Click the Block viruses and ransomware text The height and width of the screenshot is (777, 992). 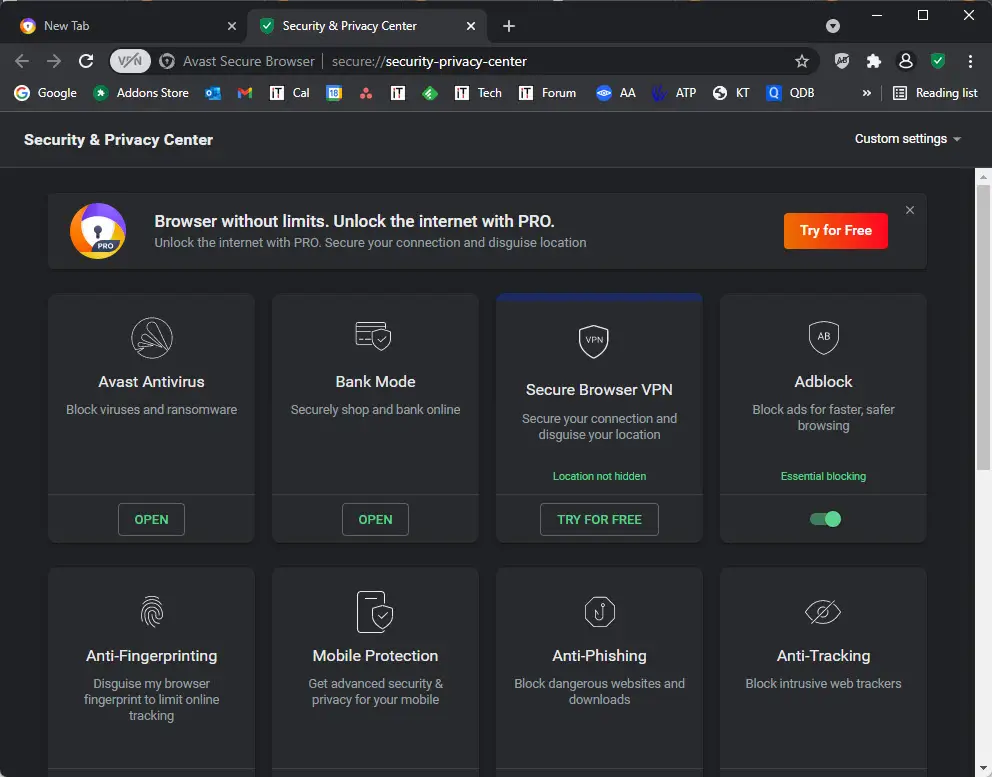(151, 409)
